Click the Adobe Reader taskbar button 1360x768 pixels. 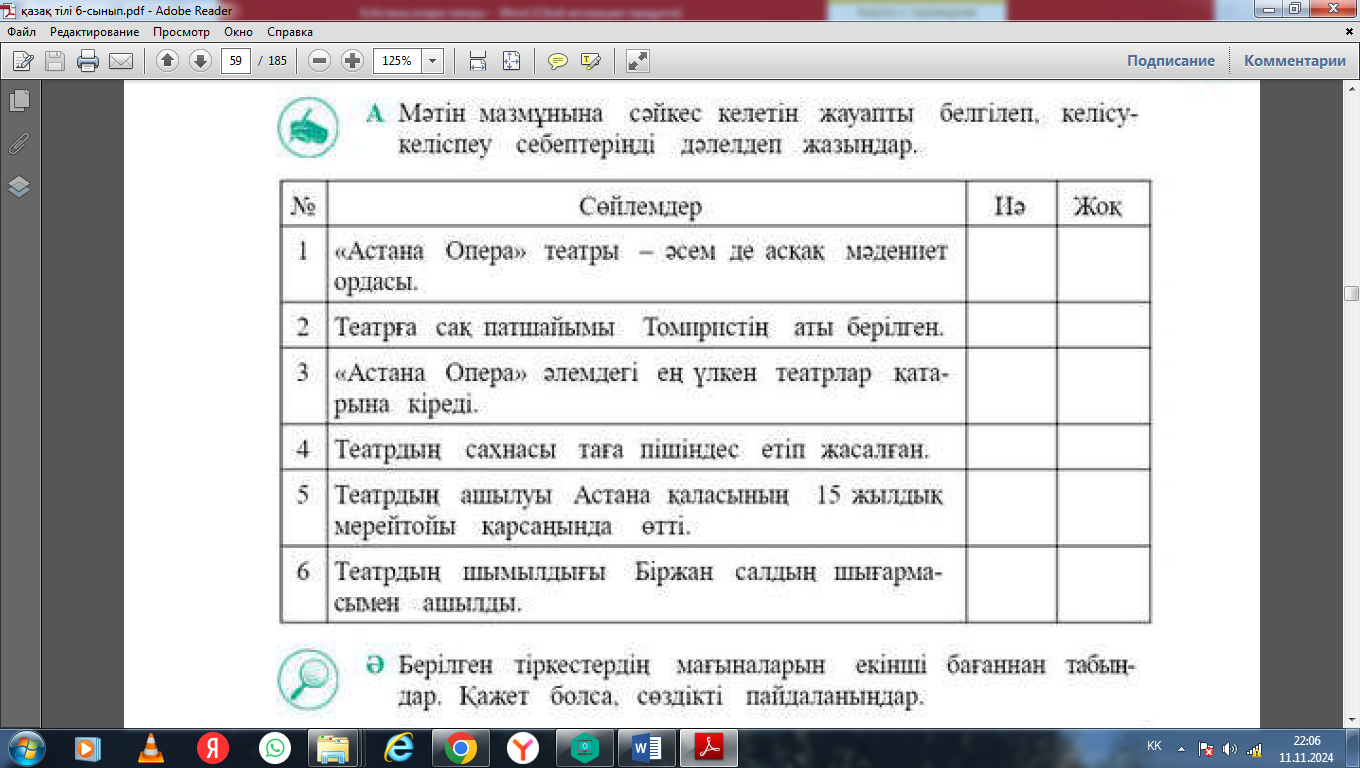pos(707,747)
